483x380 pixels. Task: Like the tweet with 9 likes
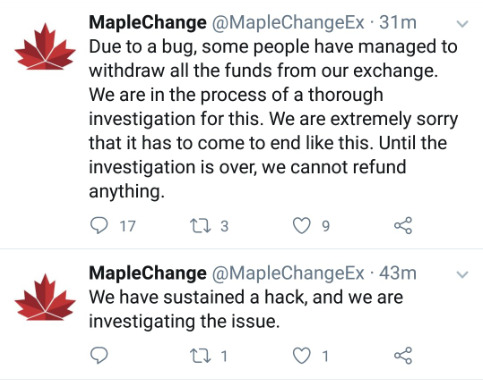pos(301,226)
